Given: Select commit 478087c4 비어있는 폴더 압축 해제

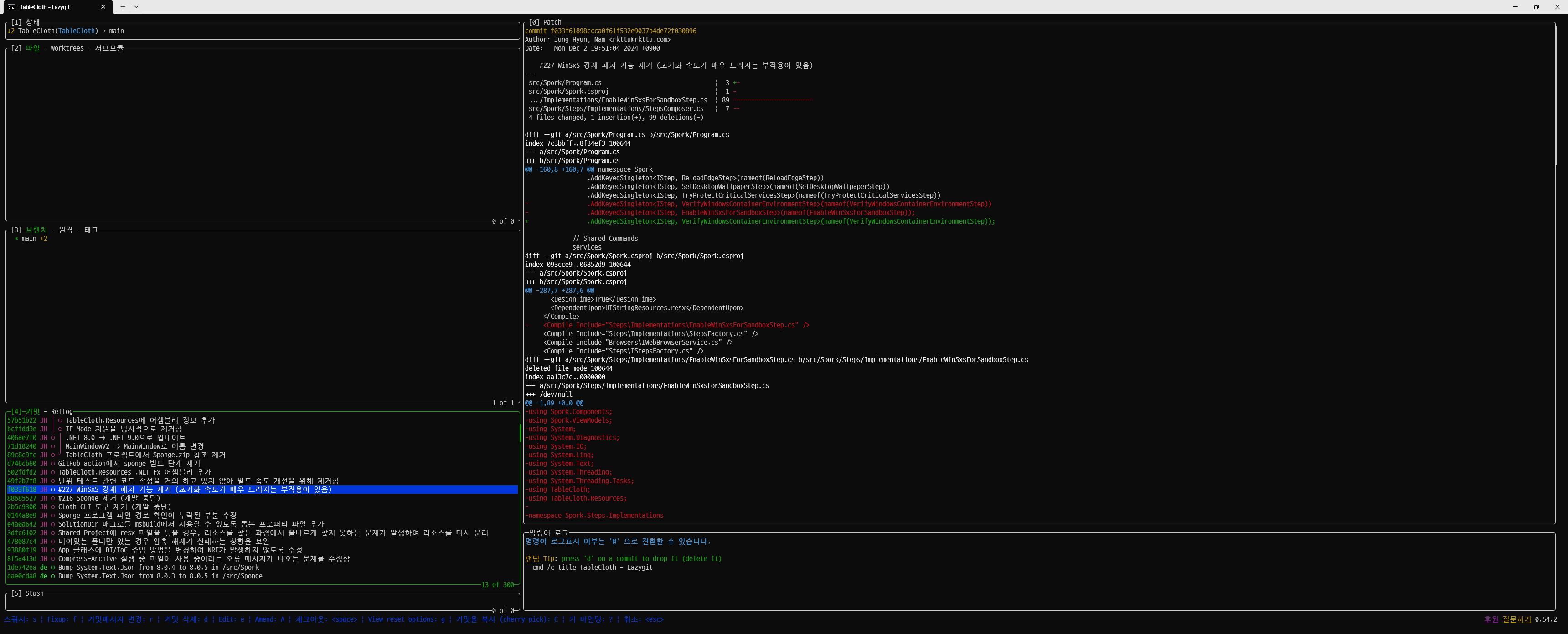Looking at the screenshot, I should coord(263,542).
